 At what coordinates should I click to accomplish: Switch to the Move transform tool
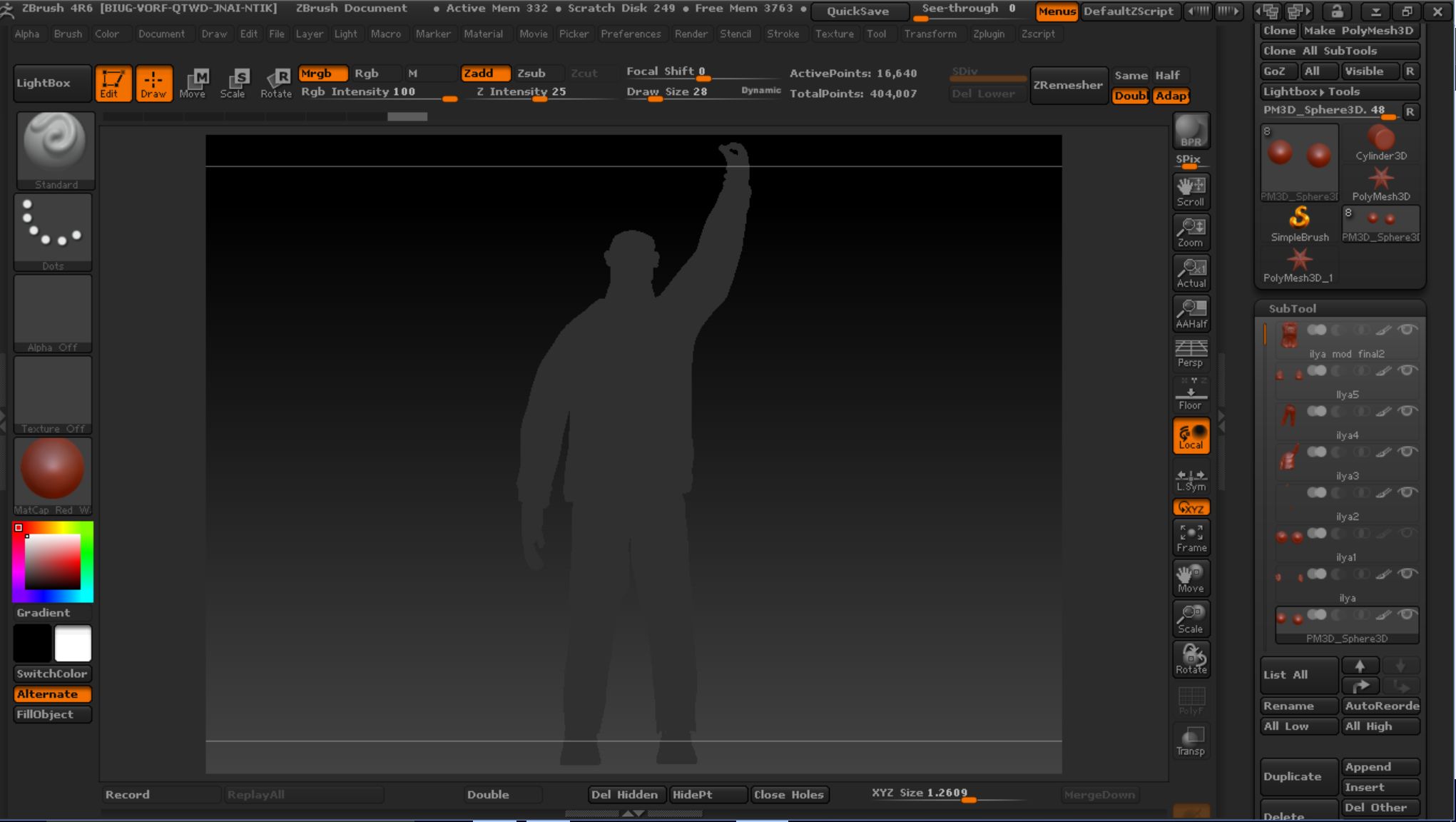[193, 83]
